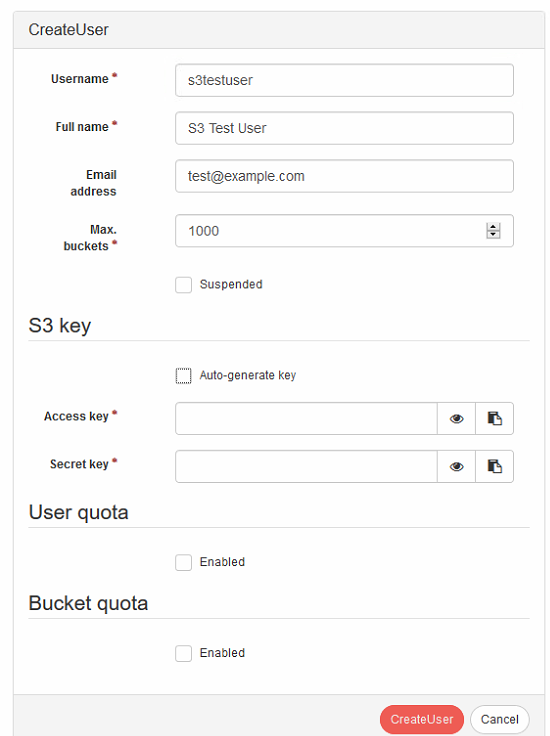Increase Max. buckets with up arrow
Screen dimensions: 550x736
tap(493, 227)
